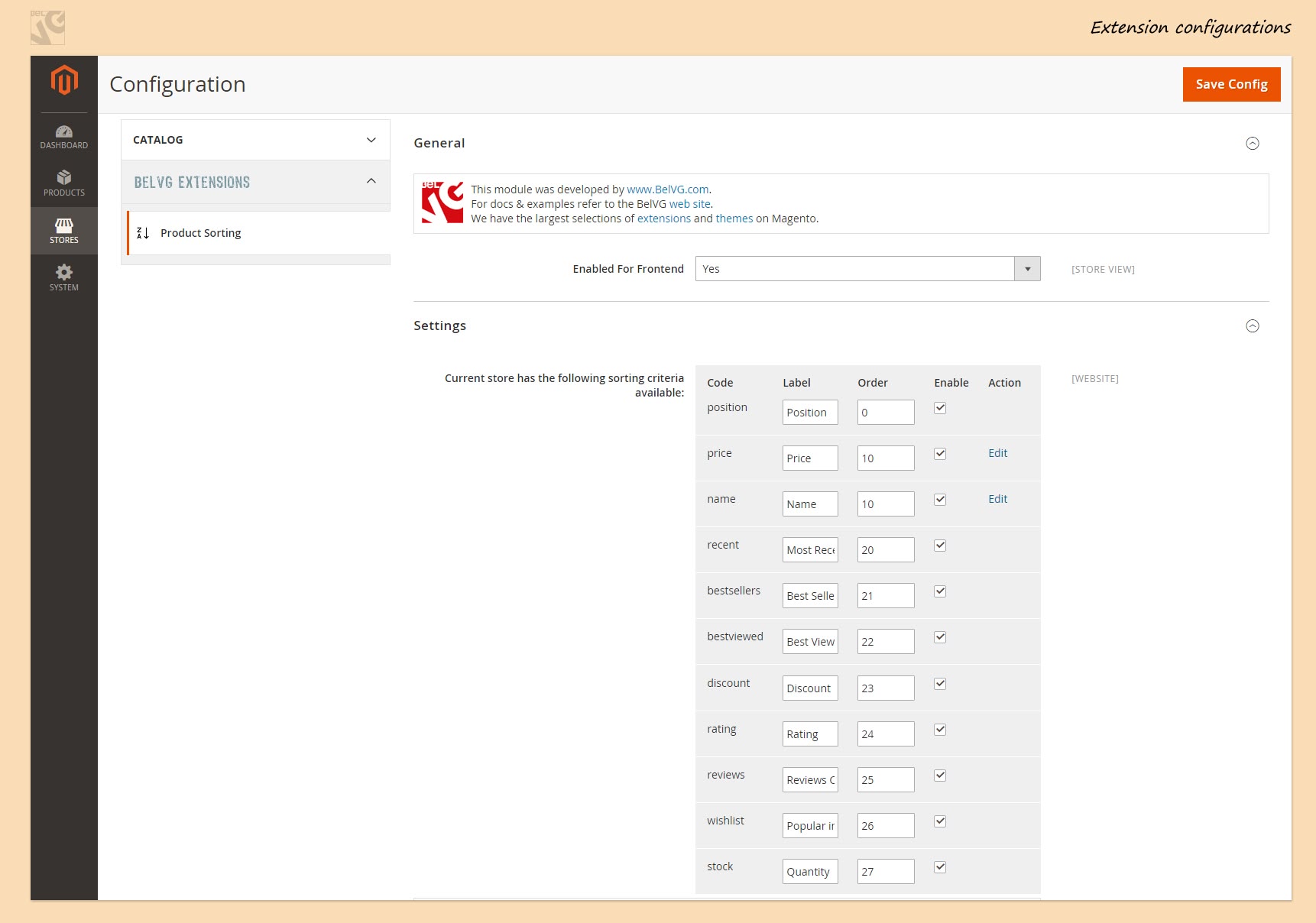The image size is (1316, 923).
Task: Expand the CATALOG section
Action: coord(255,140)
